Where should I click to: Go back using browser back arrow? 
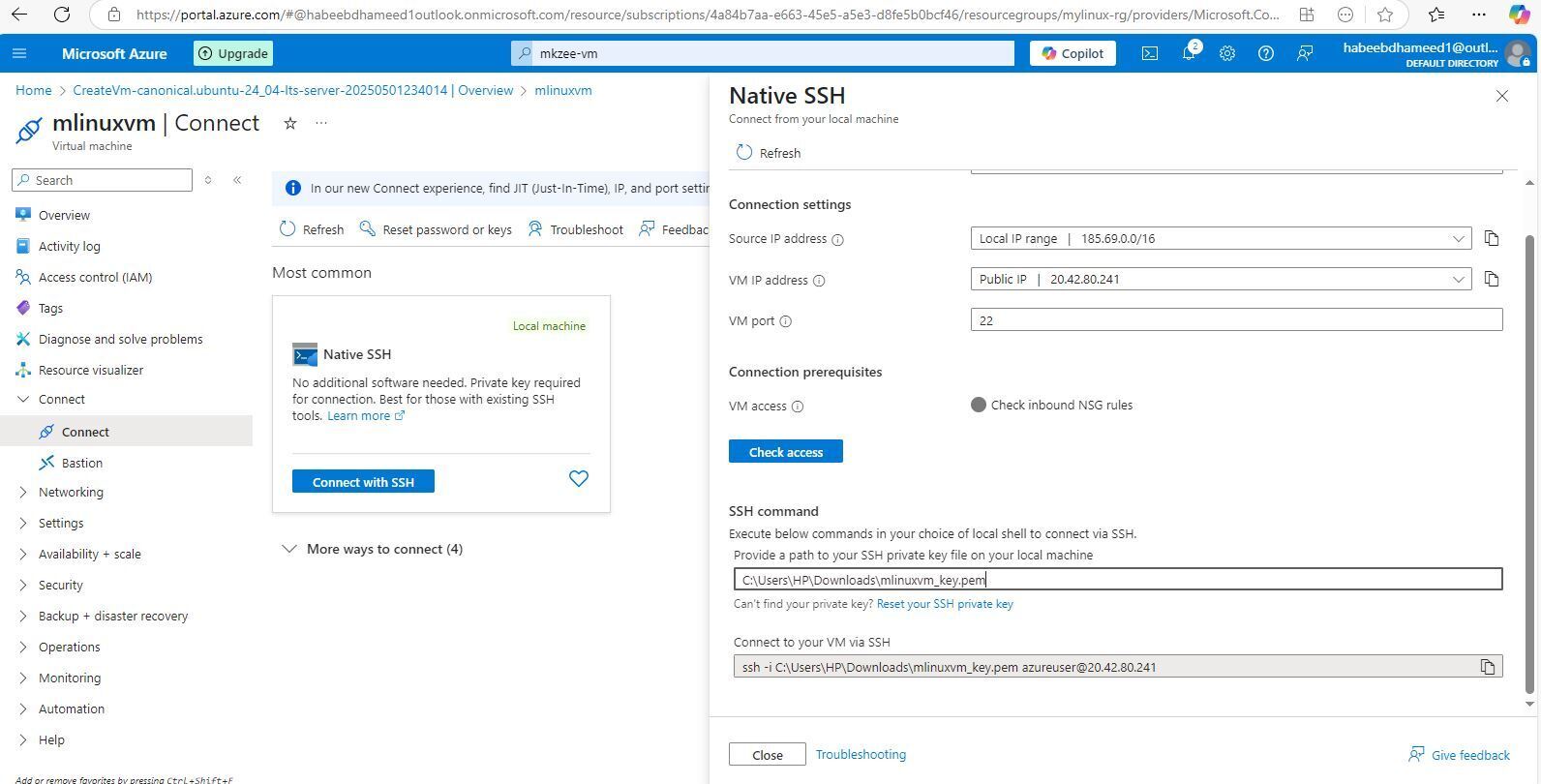click(x=19, y=15)
